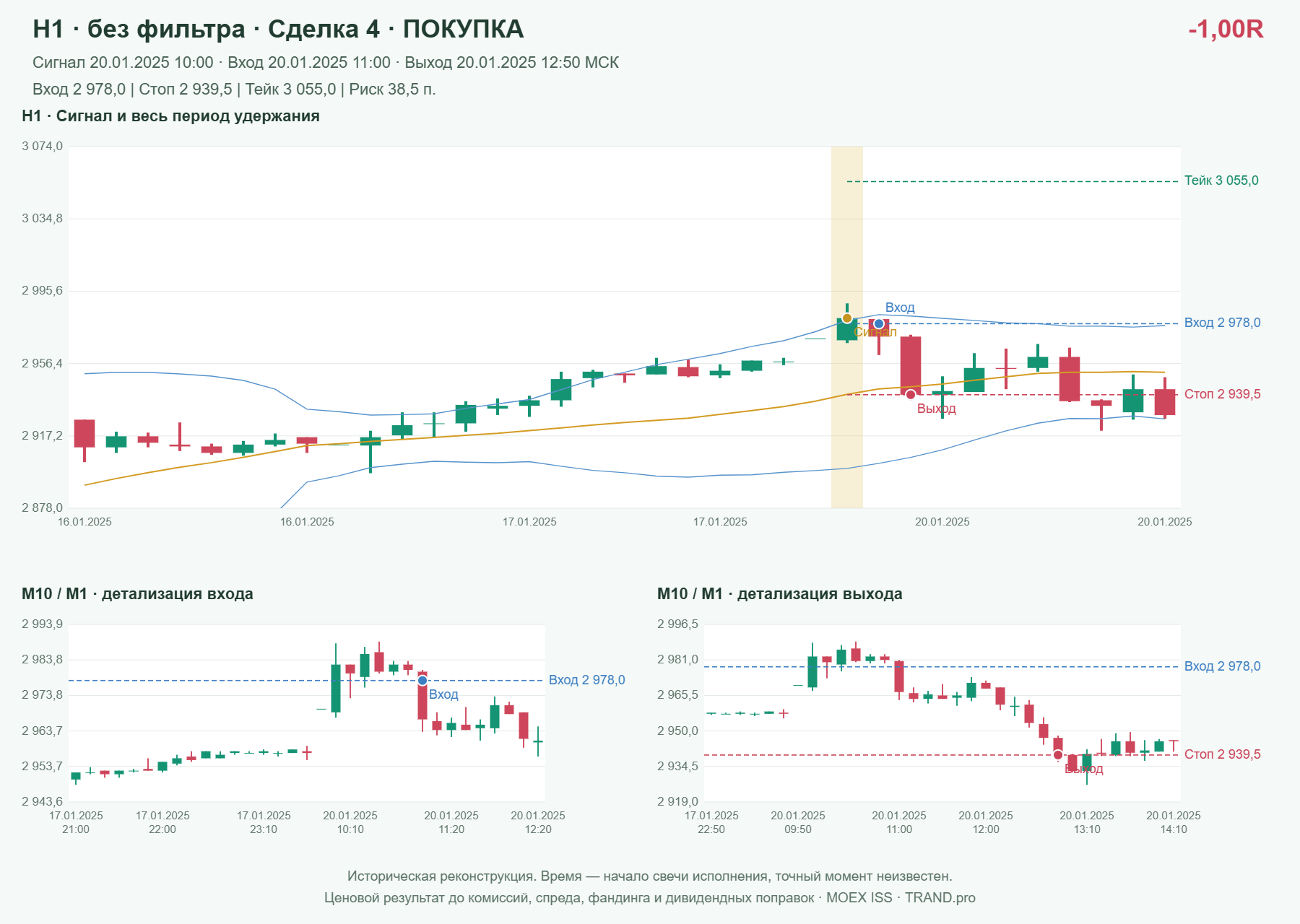Click the Вход 2 978,0 label on H1 chart

click(1222, 323)
